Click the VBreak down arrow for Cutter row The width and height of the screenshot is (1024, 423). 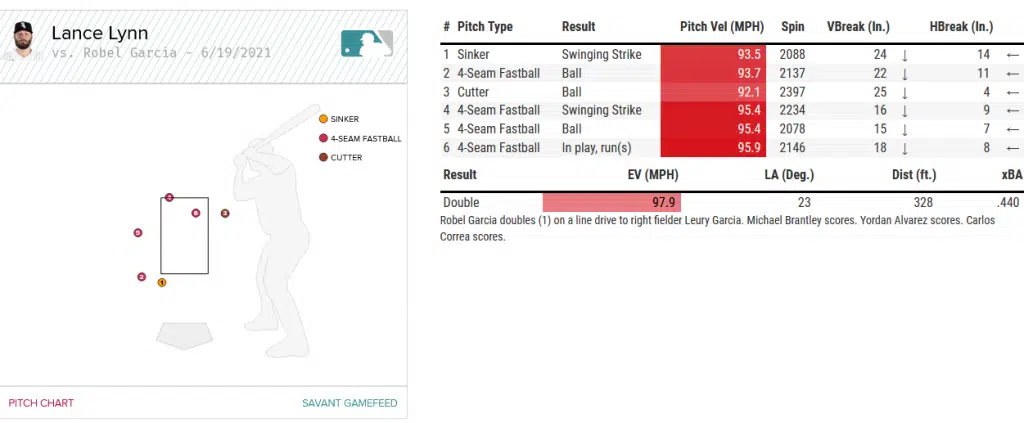click(x=904, y=92)
